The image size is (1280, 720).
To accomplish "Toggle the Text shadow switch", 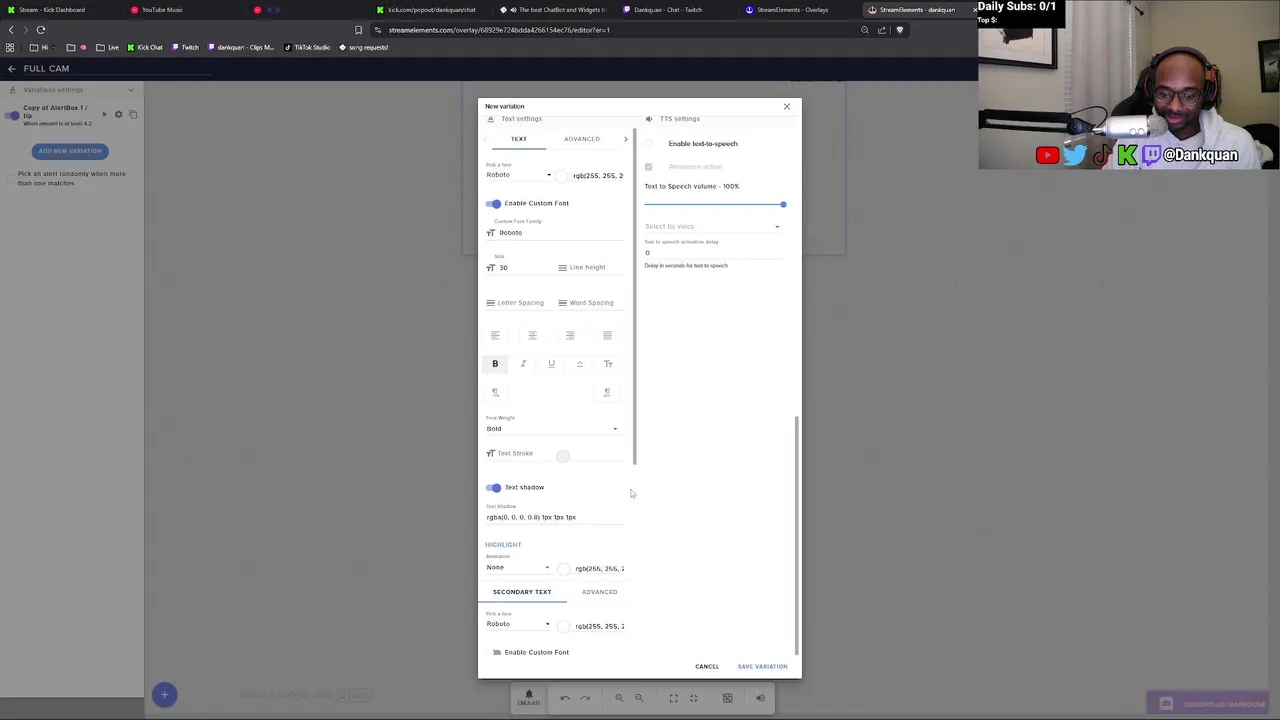I will 493,487.
